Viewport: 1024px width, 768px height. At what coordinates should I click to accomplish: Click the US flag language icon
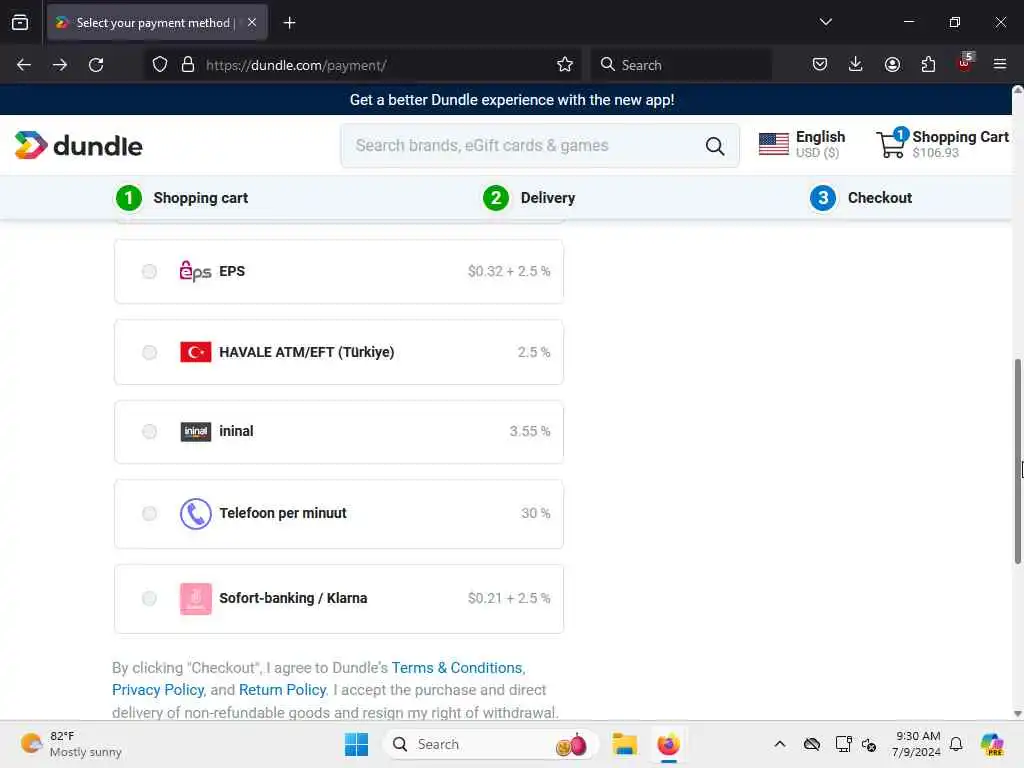(774, 144)
